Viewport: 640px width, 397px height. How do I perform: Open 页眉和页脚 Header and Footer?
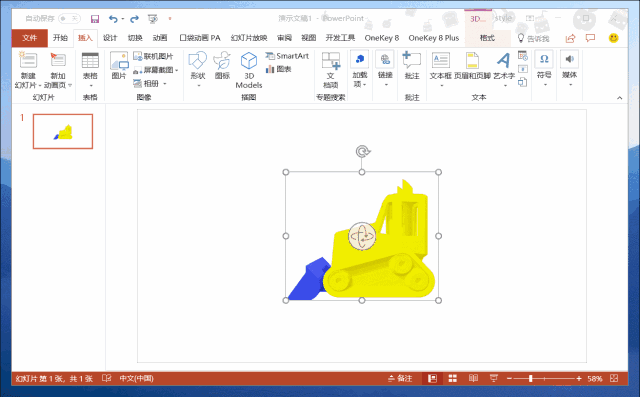pos(472,65)
